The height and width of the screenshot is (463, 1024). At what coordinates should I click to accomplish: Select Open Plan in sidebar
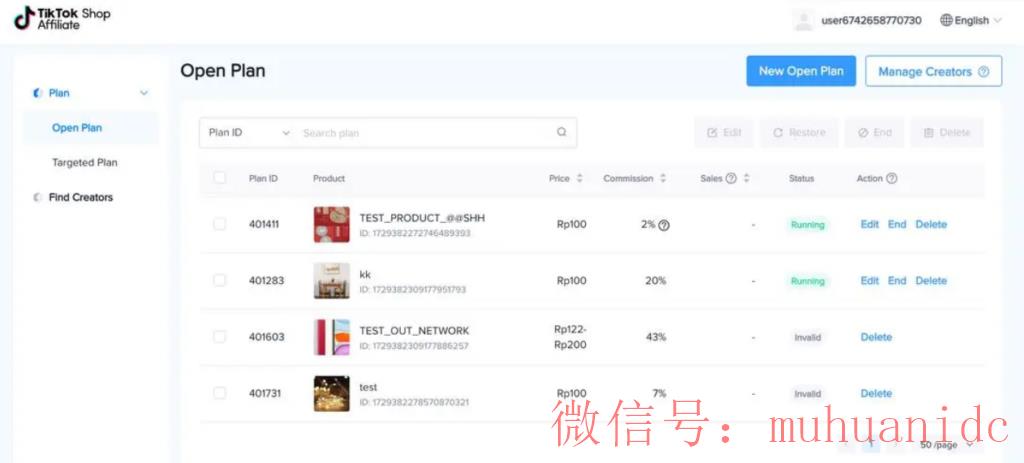pos(77,128)
